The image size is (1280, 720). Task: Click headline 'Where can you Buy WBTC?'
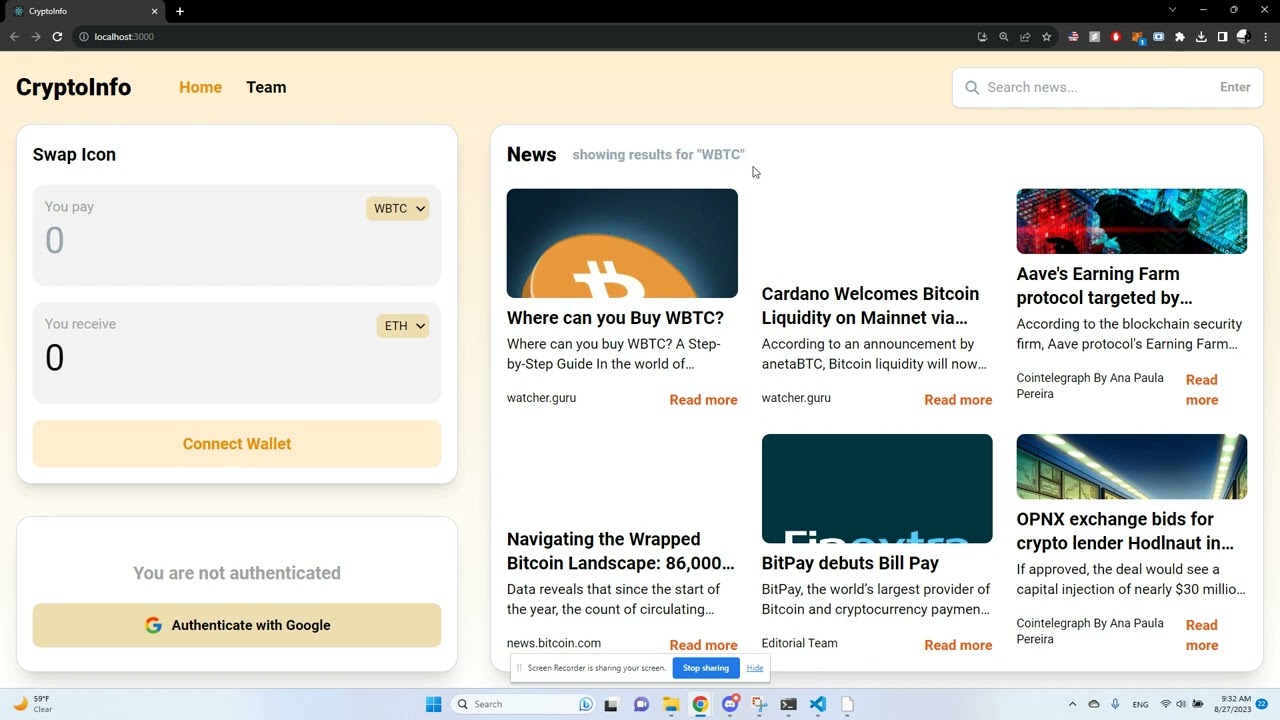click(x=615, y=318)
